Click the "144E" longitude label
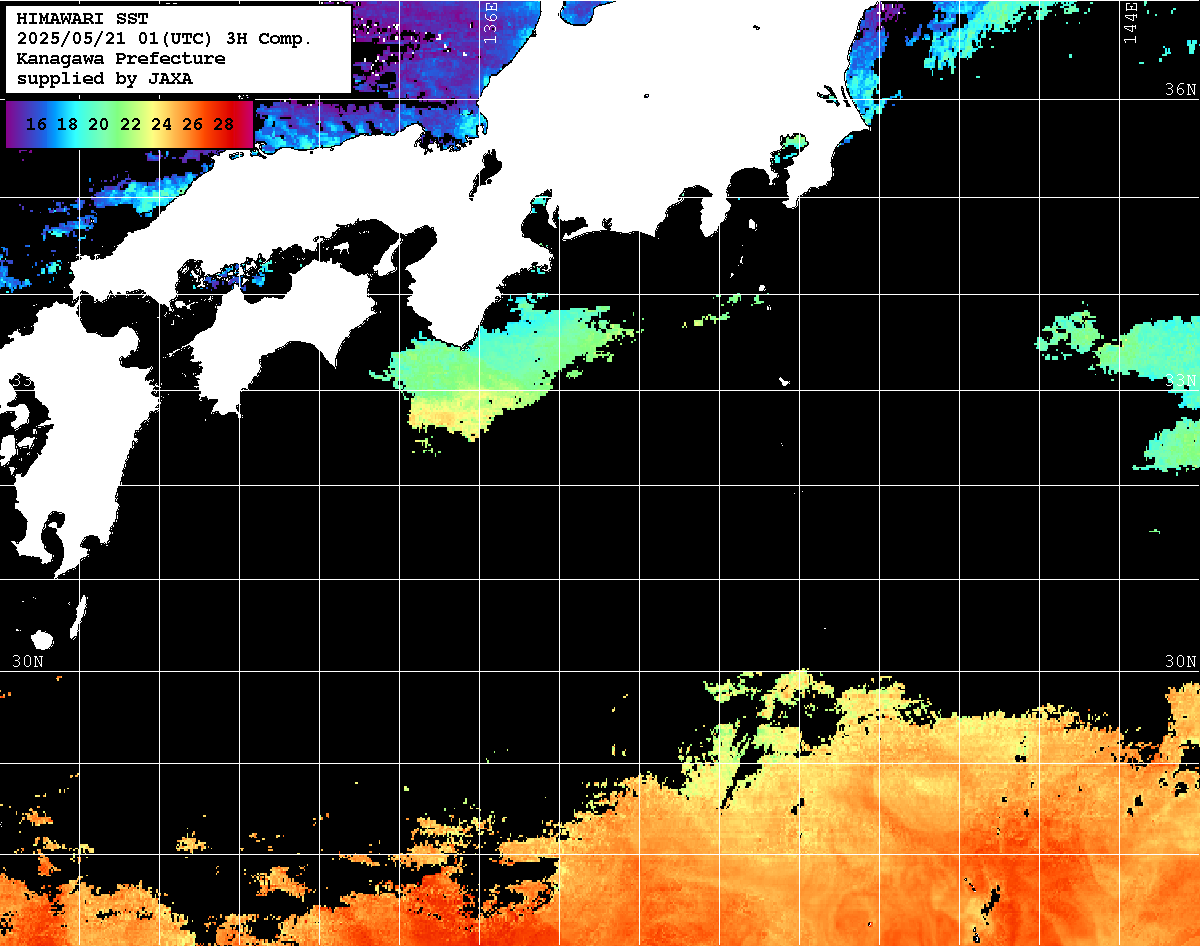The width and height of the screenshot is (1200, 946). click(x=1130, y=22)
